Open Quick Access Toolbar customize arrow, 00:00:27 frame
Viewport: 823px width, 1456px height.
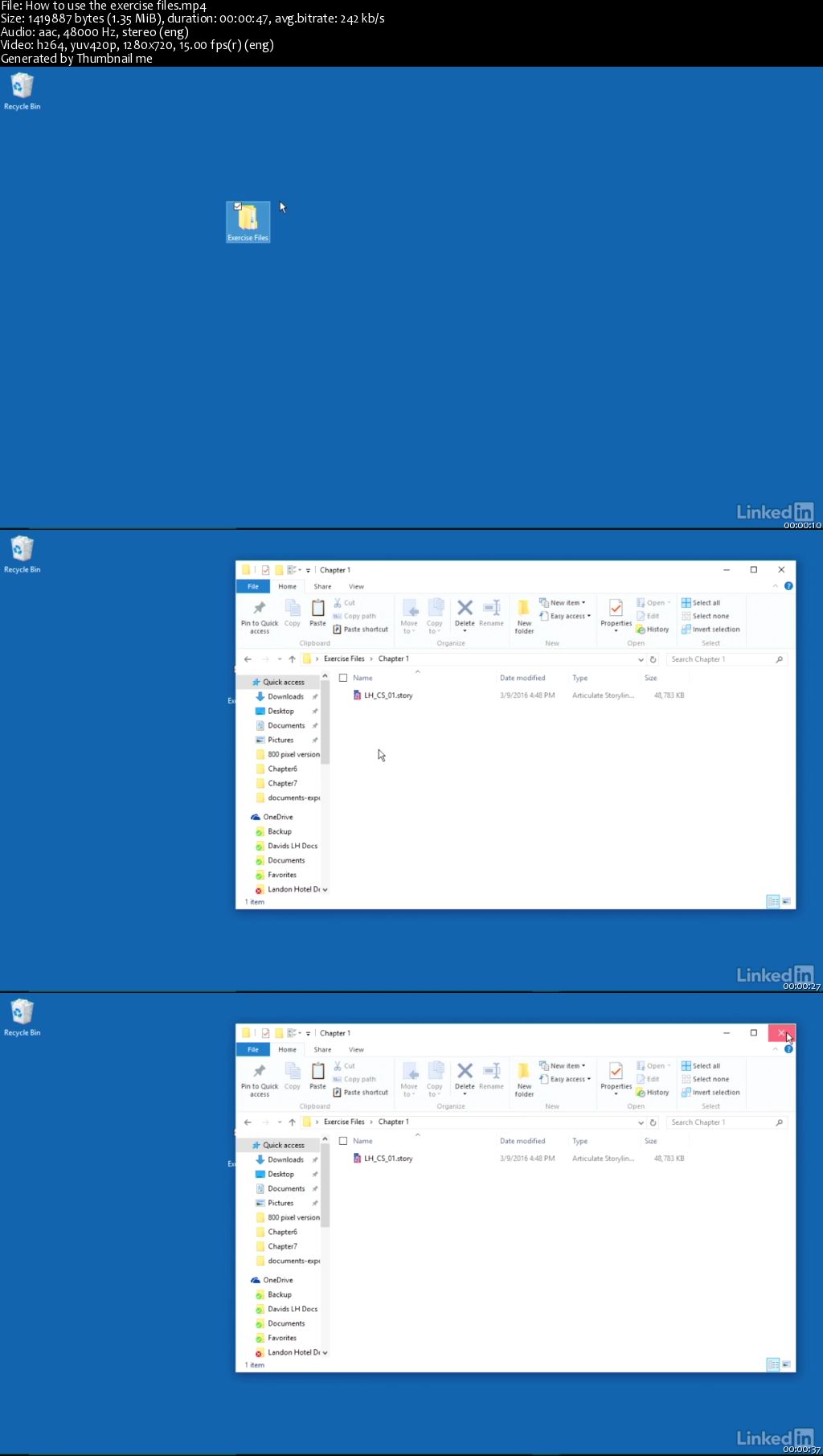[x=308, y=570]
